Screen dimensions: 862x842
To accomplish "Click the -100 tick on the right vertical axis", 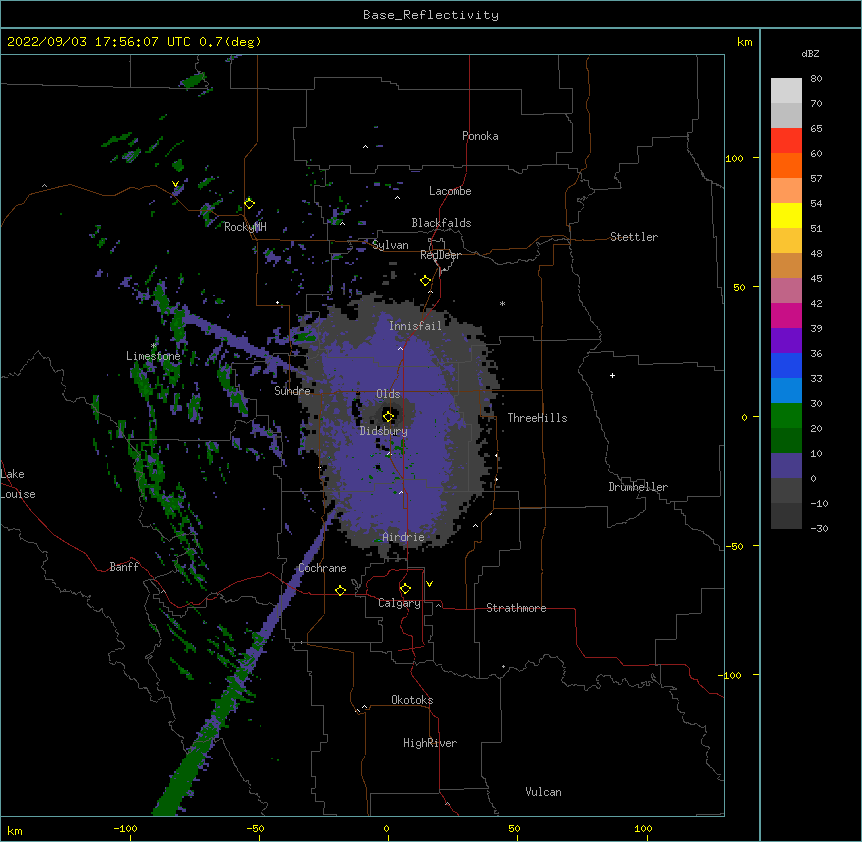I will pos(731,675).
